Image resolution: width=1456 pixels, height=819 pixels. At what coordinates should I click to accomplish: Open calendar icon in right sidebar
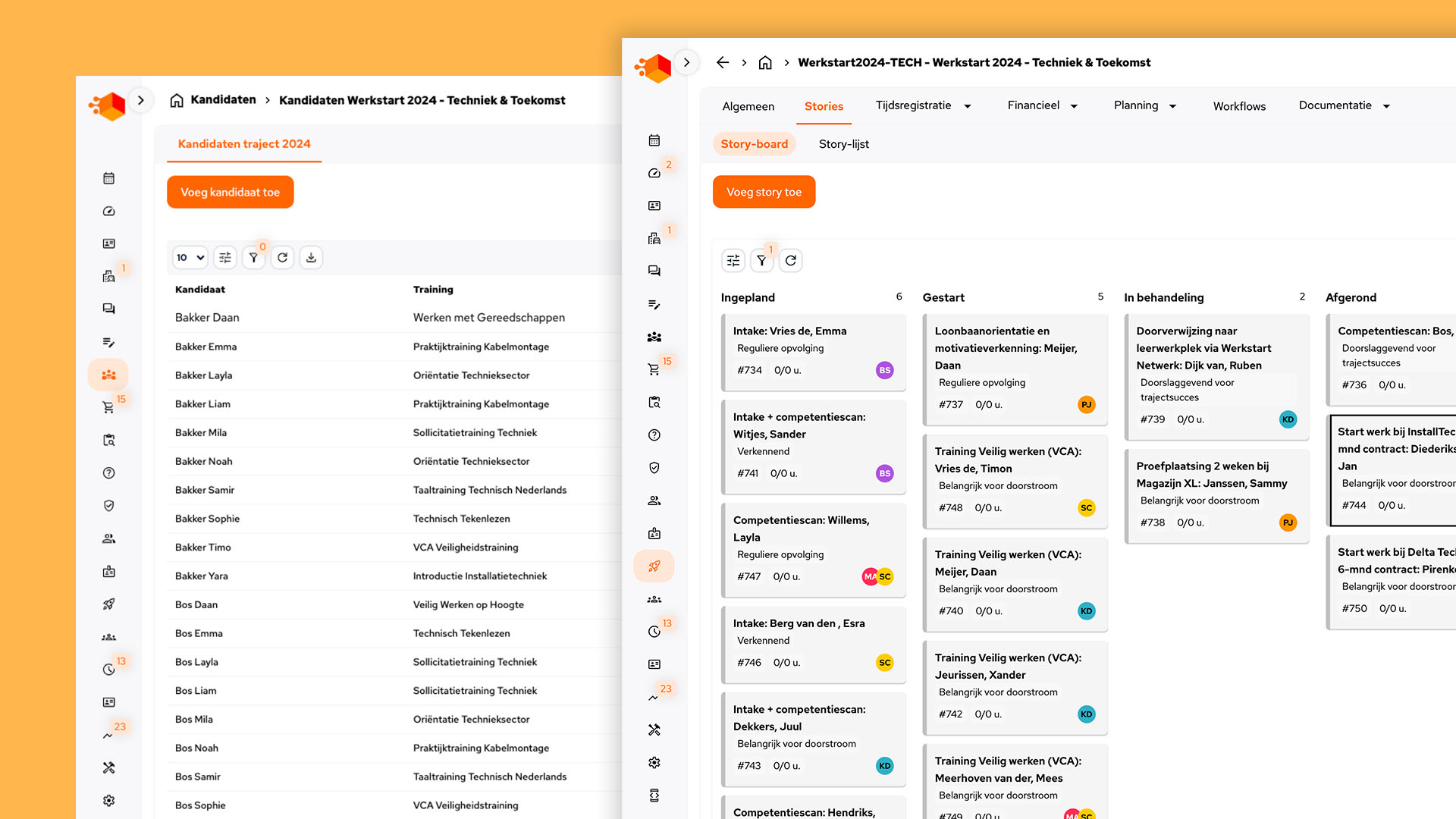tap(654, 140)
